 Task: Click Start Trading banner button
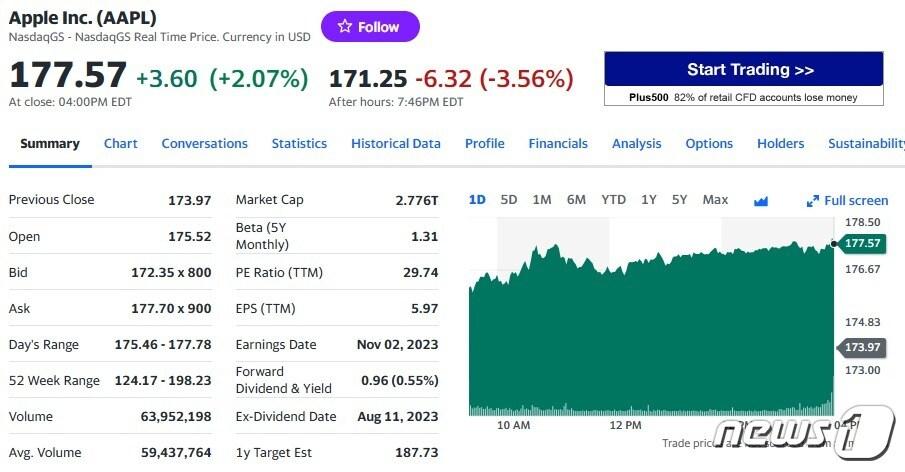click(x=744, y=70)
